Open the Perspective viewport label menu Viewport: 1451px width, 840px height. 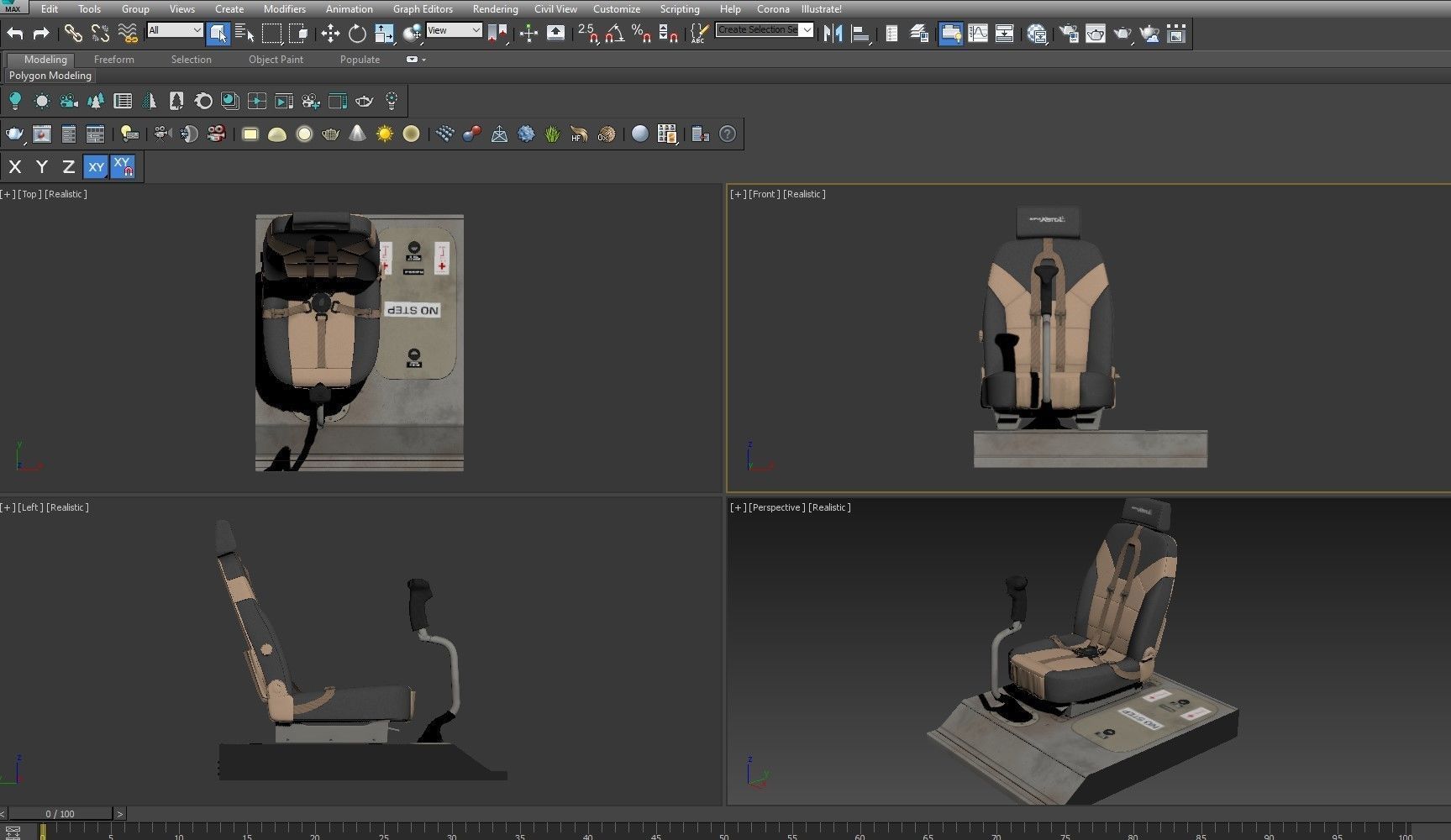[x=777, y=507]
